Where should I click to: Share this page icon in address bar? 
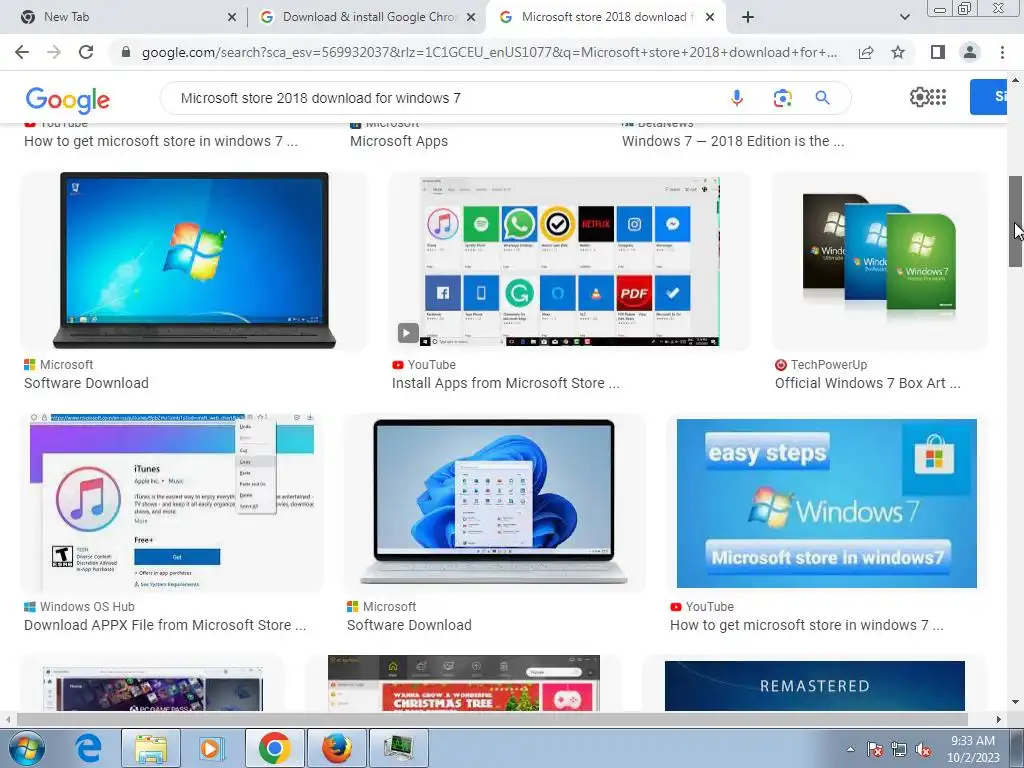[866, 52]
